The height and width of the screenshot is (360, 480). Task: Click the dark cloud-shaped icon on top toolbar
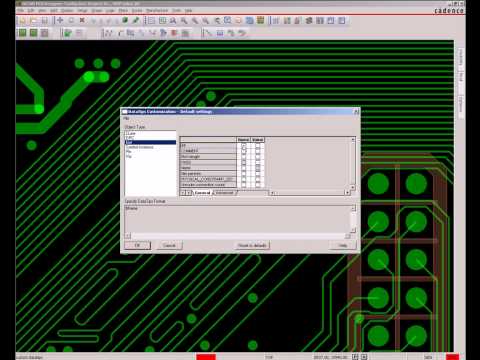coord(309,21)
